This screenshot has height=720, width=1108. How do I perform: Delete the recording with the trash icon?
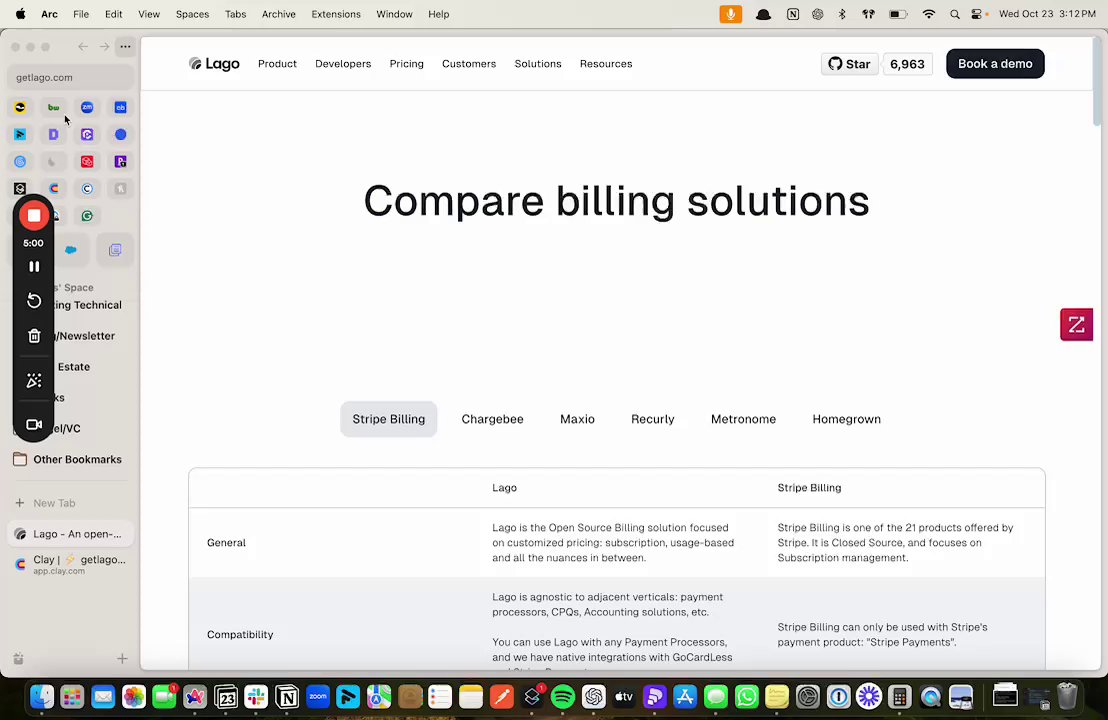click(34, 336)
